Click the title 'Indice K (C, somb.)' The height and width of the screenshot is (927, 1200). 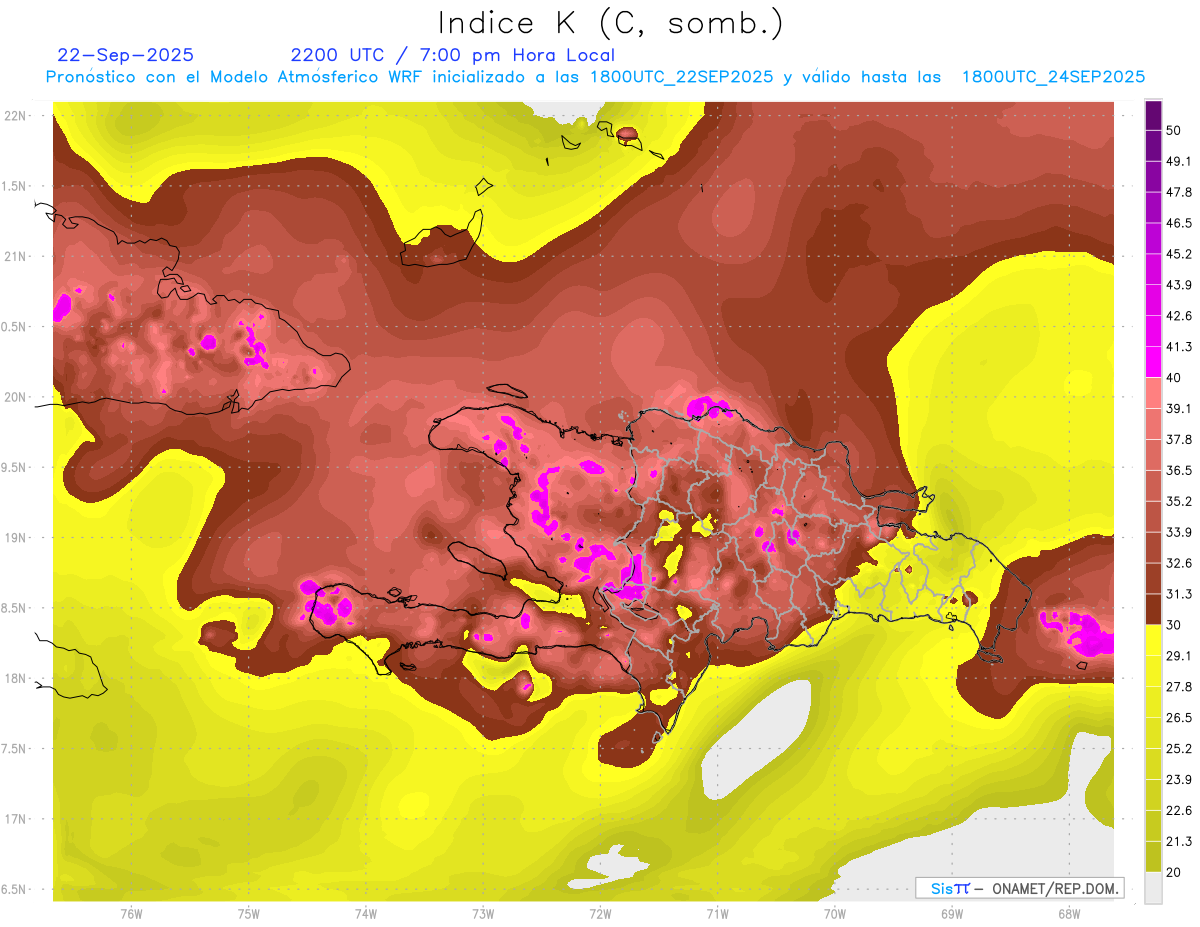click(611, 23)
